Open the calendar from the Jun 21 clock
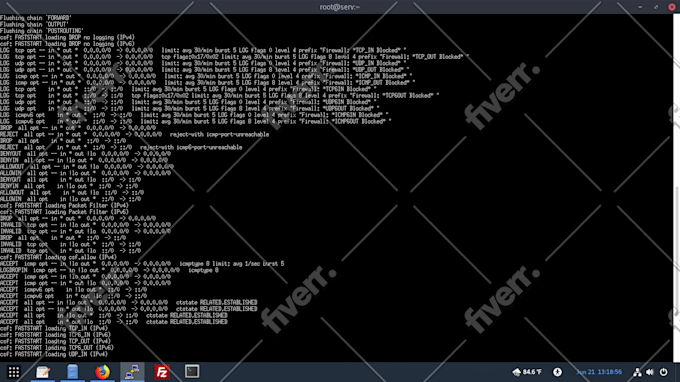680x382 pixels. 599,372
